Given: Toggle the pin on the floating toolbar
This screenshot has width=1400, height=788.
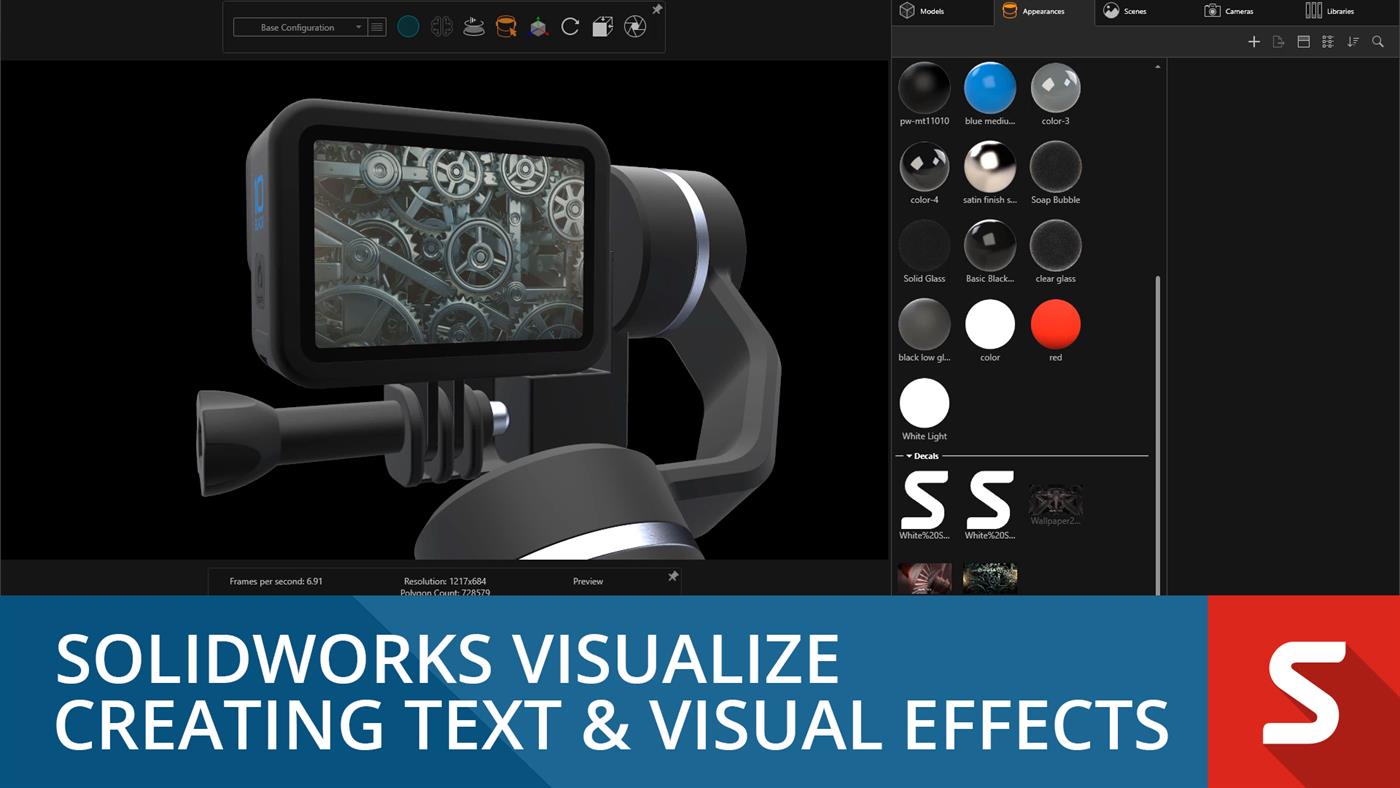Looking at the screenshot, I should click(656, 10).
